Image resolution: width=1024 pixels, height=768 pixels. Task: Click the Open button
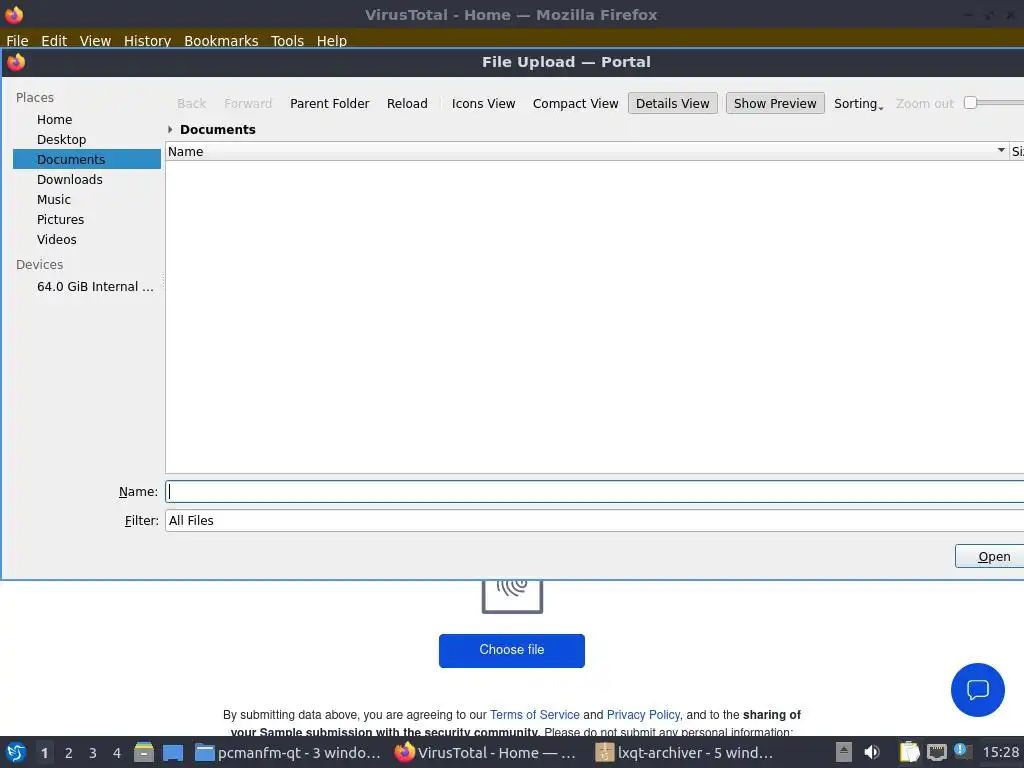(991, 556)
